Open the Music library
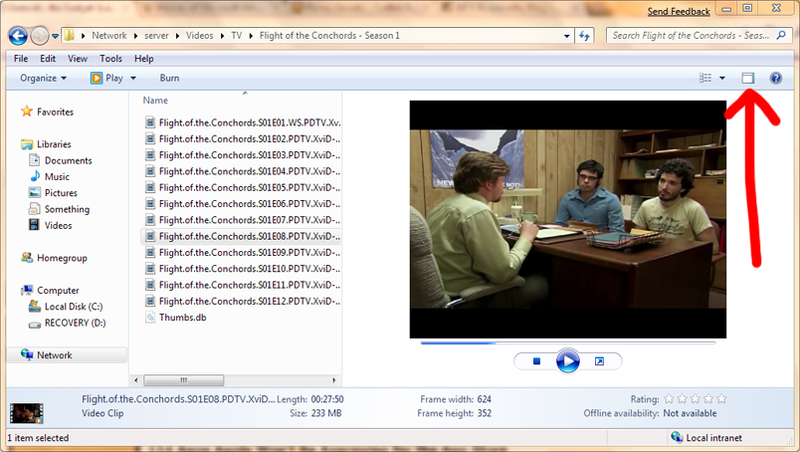The image size is (800, 452). coord(57,177)
